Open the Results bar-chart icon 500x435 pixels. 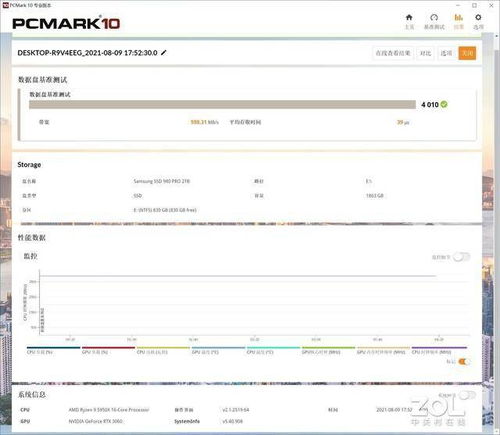coord(459,18)
